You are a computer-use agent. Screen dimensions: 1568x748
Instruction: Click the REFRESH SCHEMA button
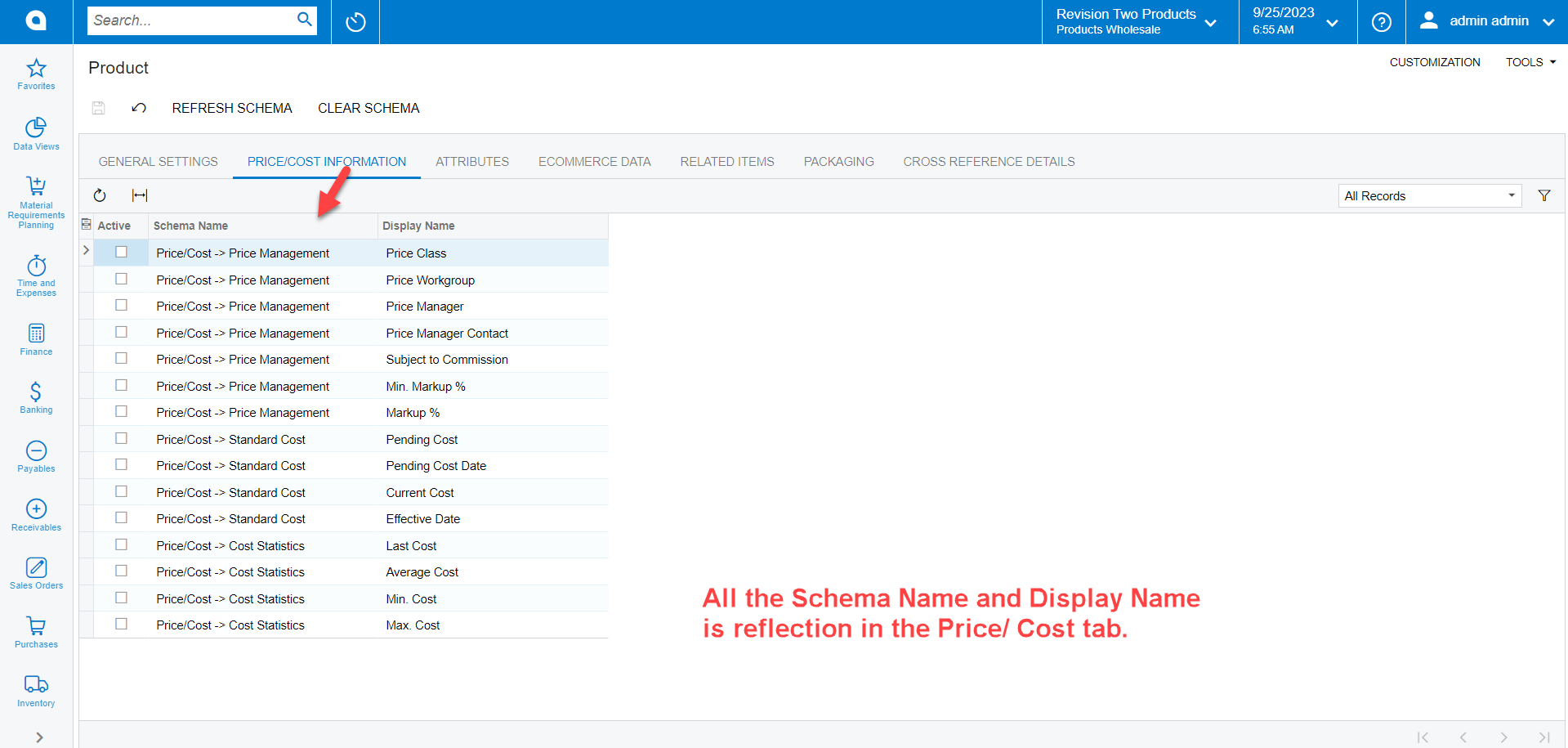[232, 108]
